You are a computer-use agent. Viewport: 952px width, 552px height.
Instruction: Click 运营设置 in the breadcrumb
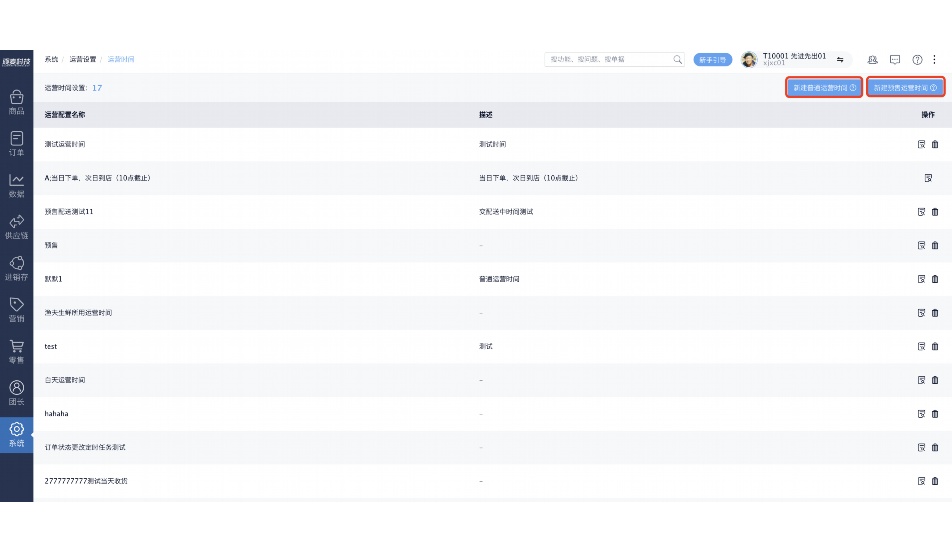point(83,60)
